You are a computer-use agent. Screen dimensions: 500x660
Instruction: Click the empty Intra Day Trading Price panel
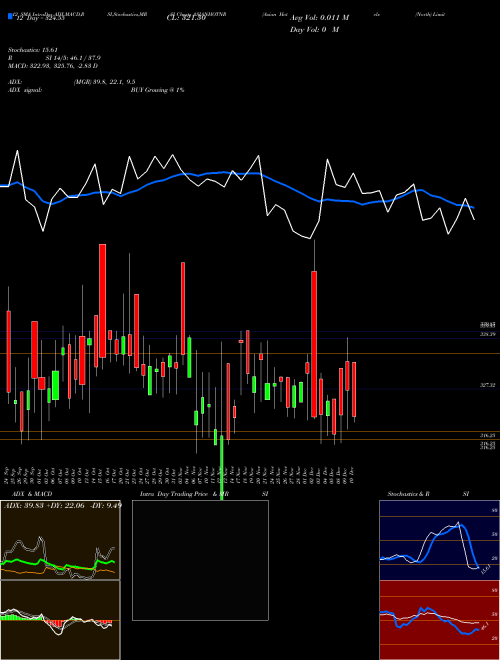200,560
